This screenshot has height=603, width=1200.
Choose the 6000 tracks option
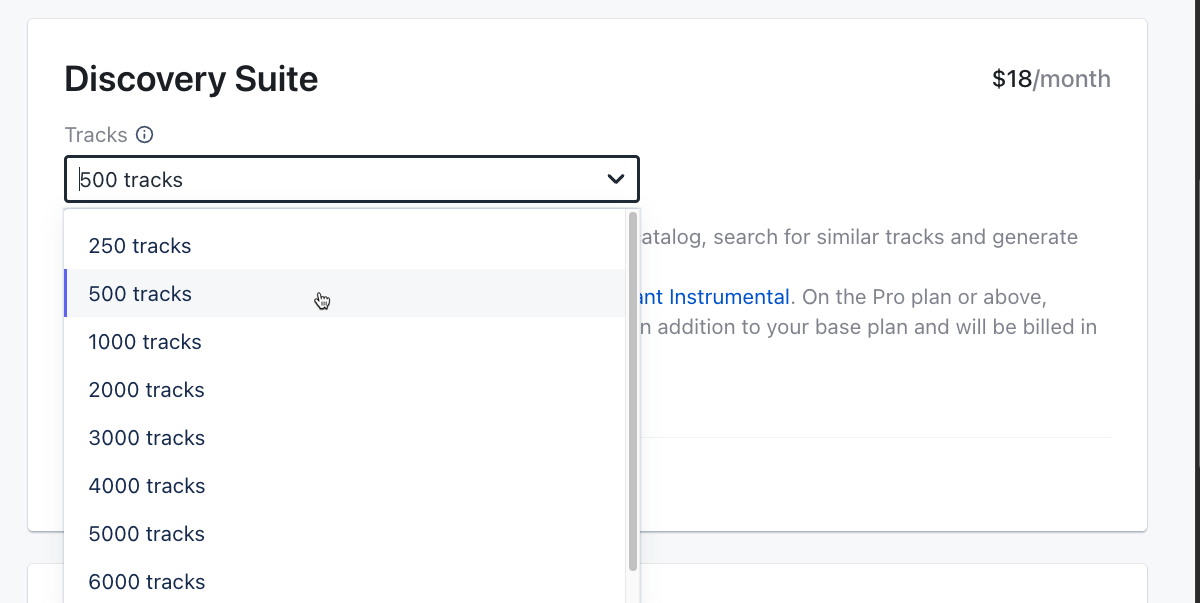tap(146, 582)
